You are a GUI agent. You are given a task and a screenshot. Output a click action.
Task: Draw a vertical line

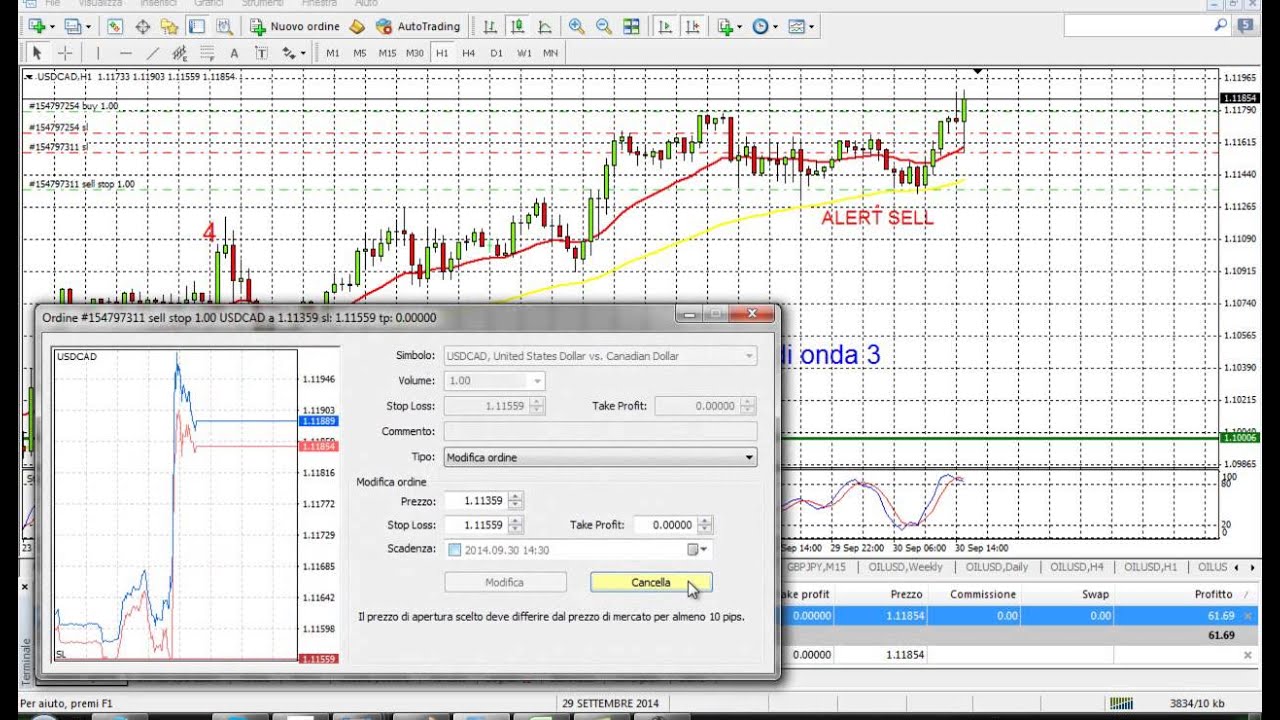point(98,53)
